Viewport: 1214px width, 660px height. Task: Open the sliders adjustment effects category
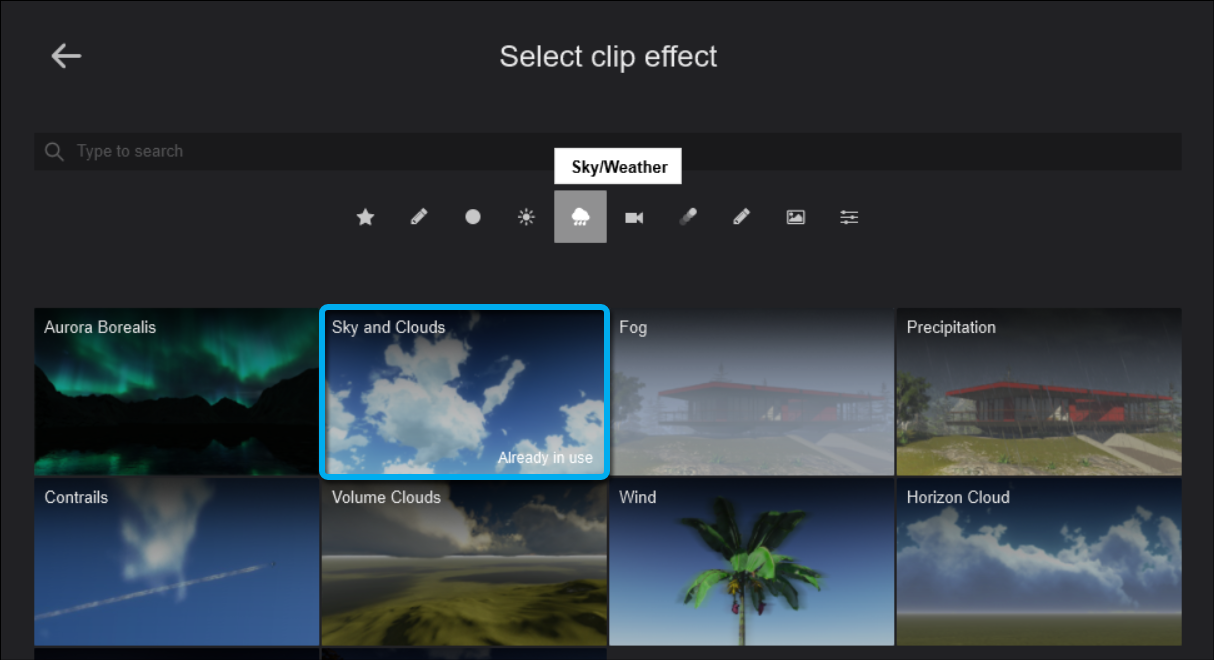pyautogui.click(x=849, y=217)
